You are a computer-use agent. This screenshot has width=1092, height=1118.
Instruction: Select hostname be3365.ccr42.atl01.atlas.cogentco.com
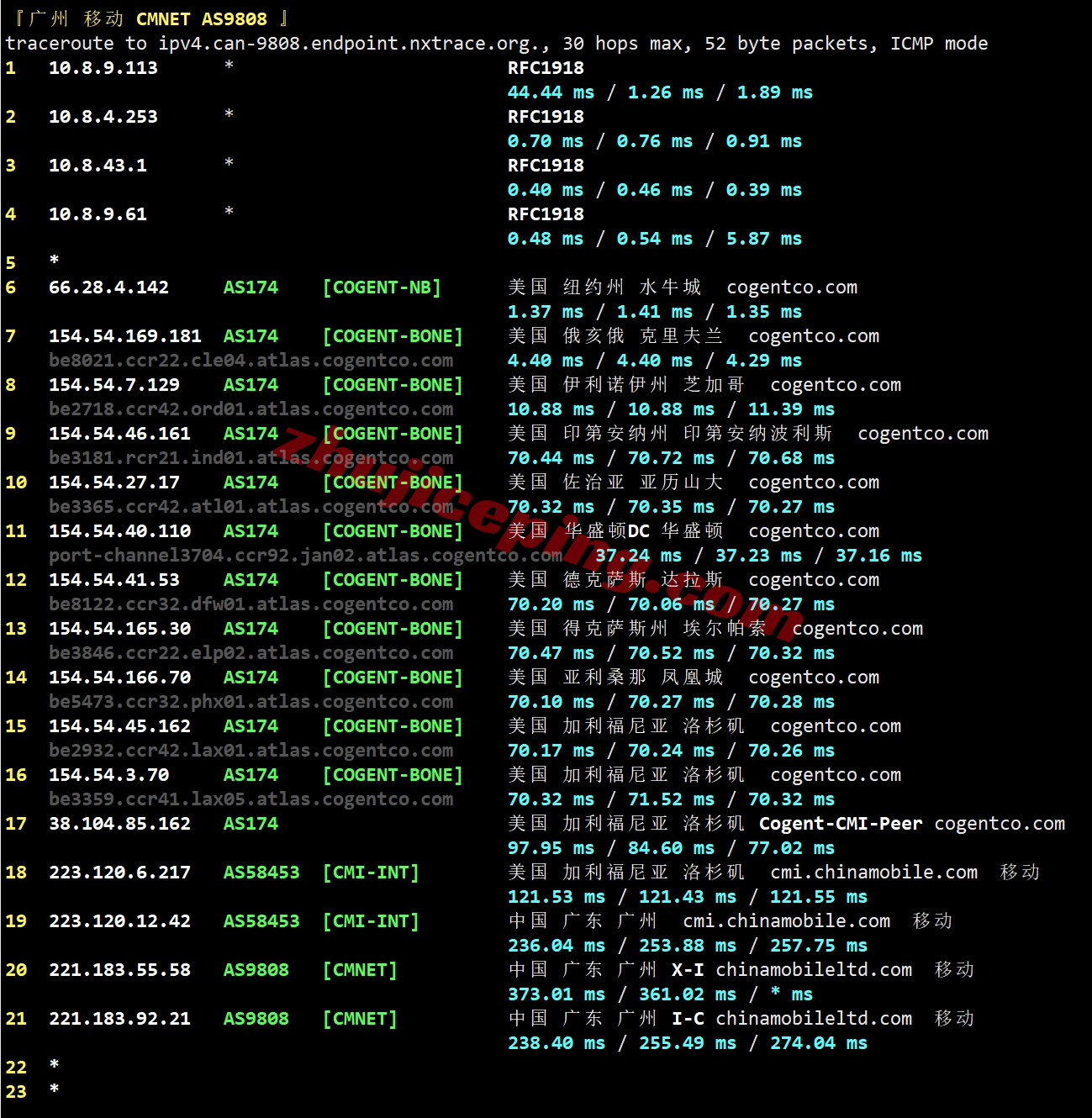[x=251, y=507]
